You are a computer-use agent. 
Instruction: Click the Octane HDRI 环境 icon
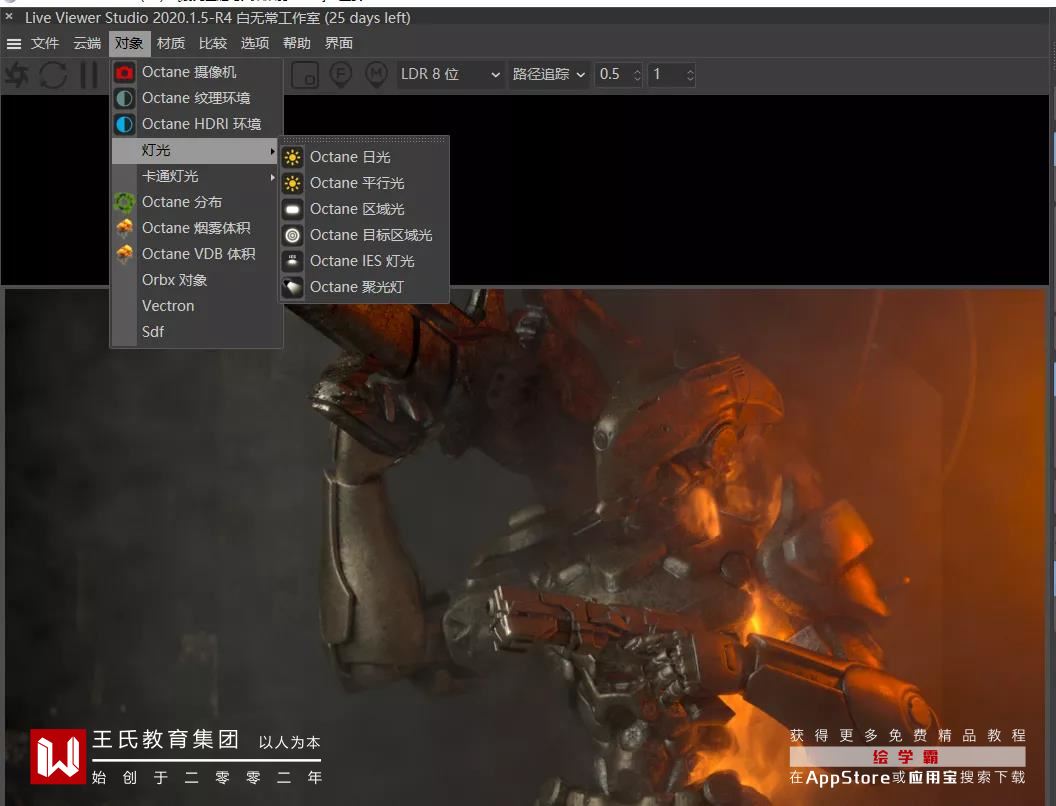(124, 124)
